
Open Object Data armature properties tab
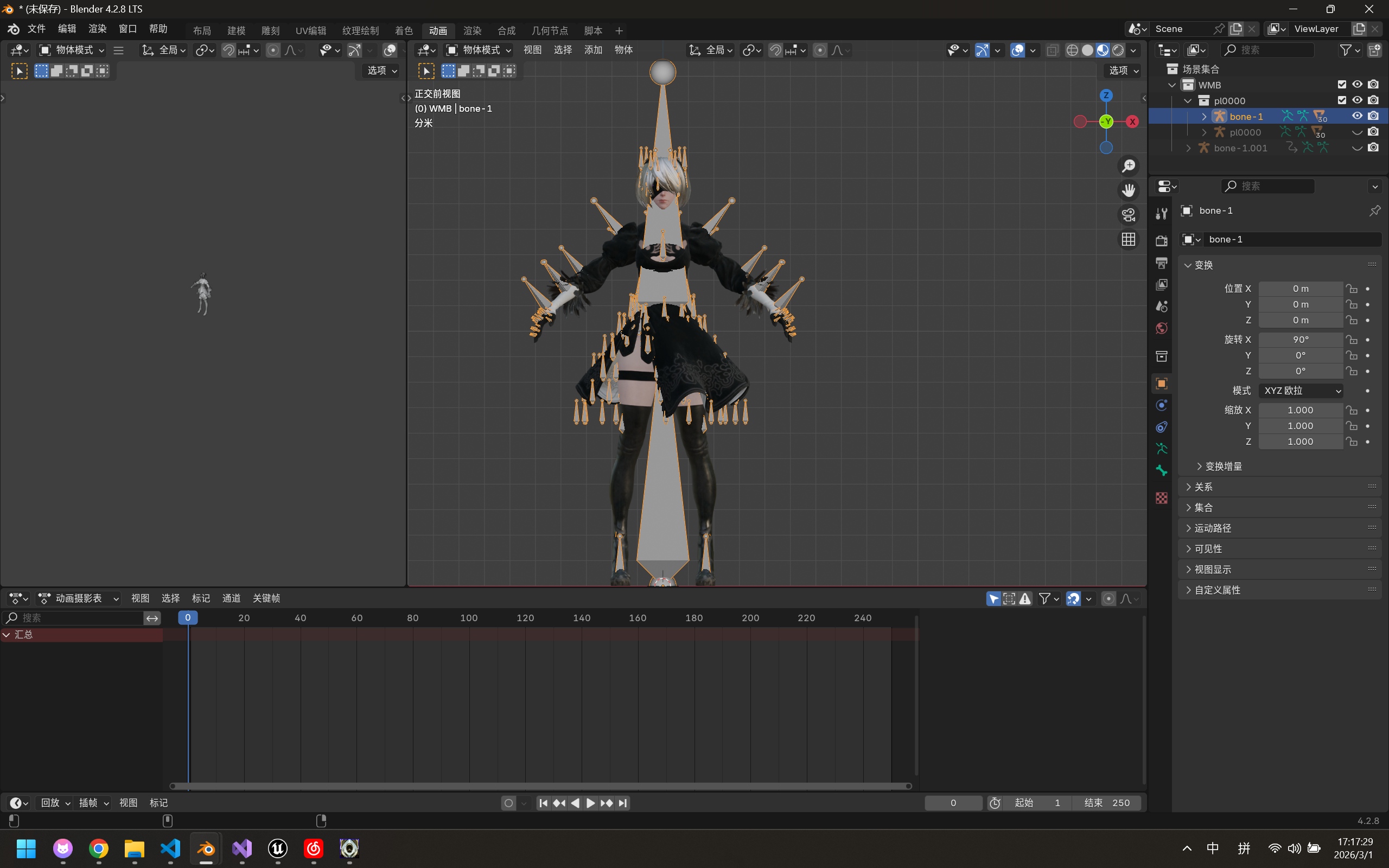[1161, 449]
